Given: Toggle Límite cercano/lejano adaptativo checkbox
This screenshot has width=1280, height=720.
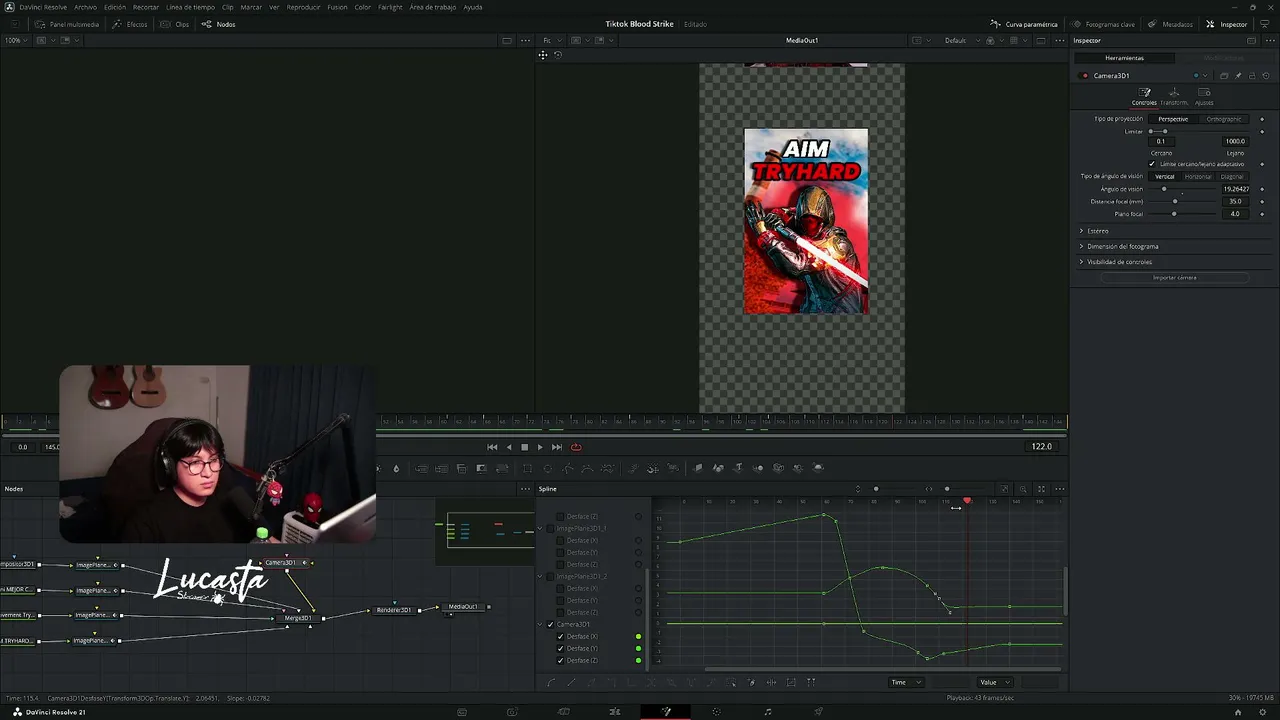Looking at the screenshot, I should click(x=1152, y=164).
